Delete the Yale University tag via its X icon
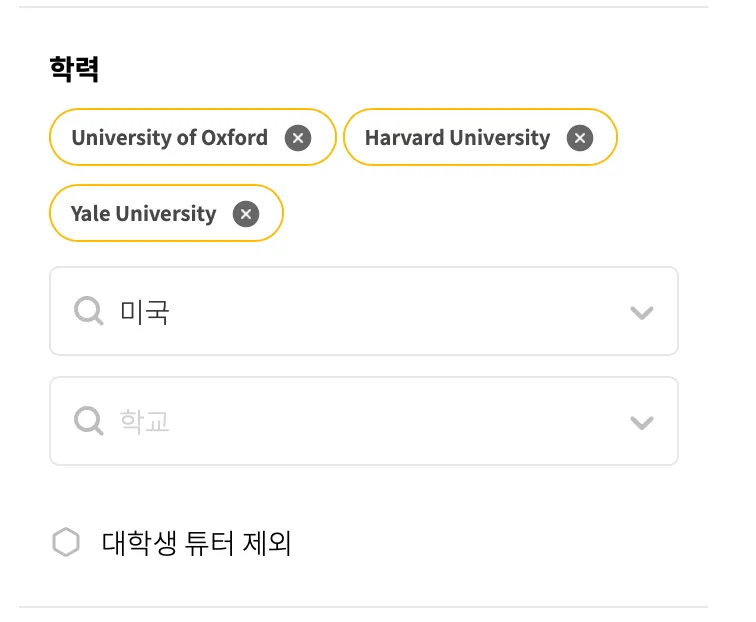Screen dimensions: 756x622 pyautogui.click(x=245, y=214)
